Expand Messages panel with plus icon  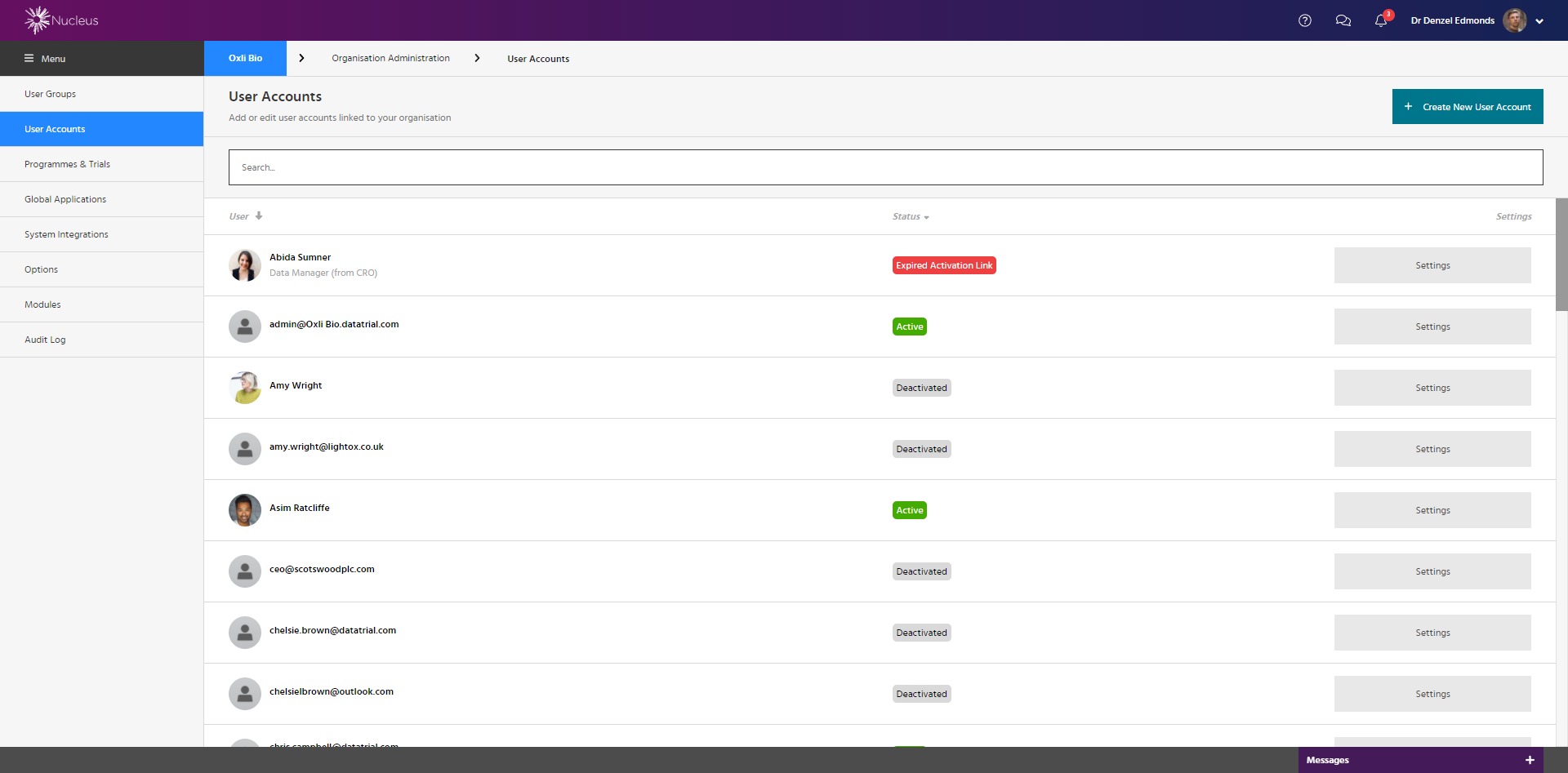[x=1530, y=760]
